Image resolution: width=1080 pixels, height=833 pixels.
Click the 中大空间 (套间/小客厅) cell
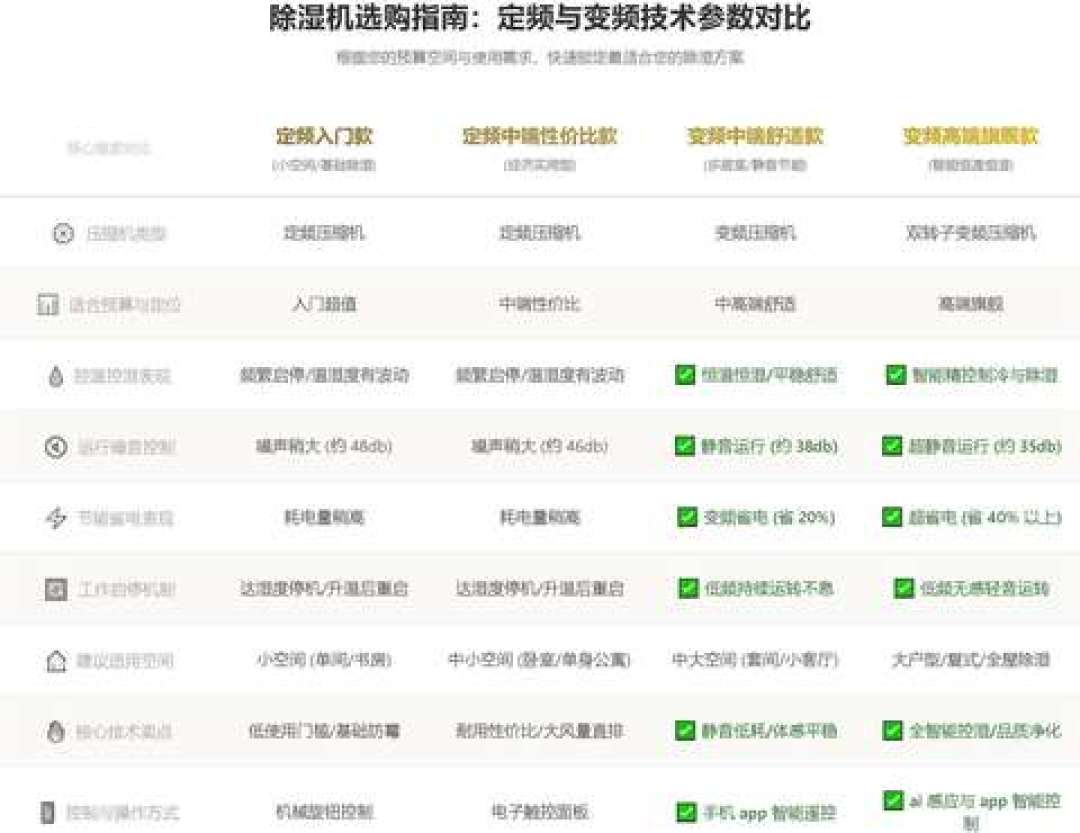point(755,660)
